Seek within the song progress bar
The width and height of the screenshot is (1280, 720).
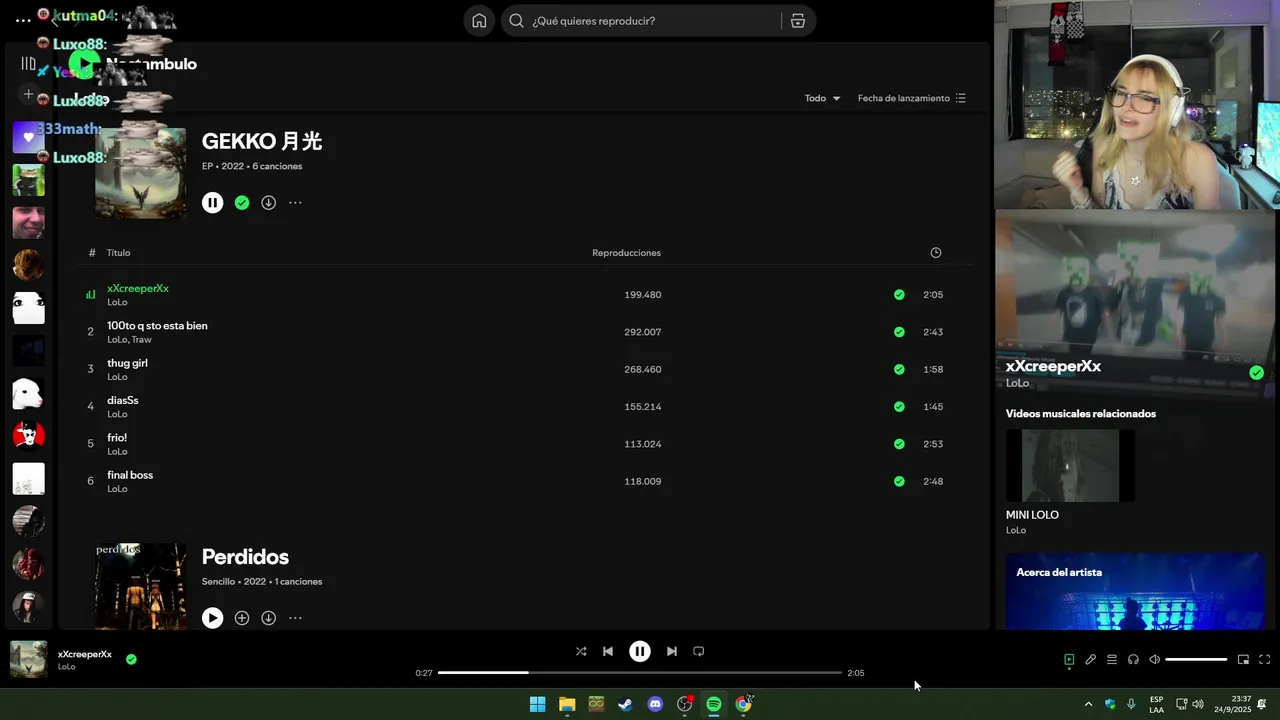coord(640,673)
